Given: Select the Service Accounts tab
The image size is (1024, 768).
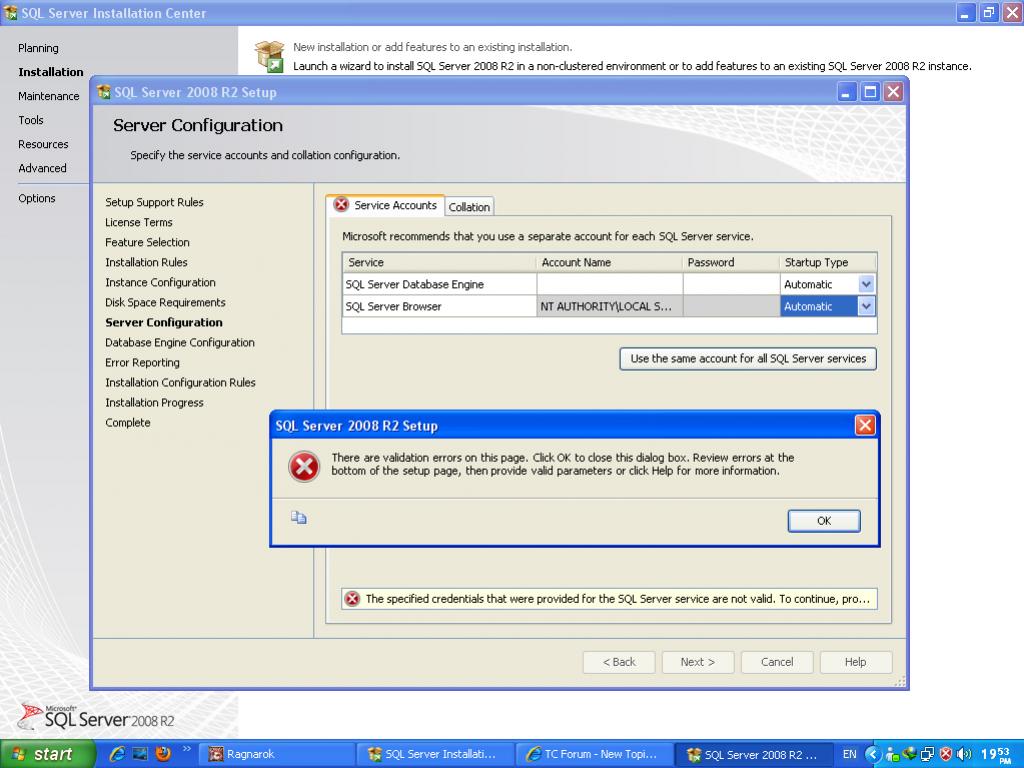Looking at the screenshot, I should (x=385, y=205).
